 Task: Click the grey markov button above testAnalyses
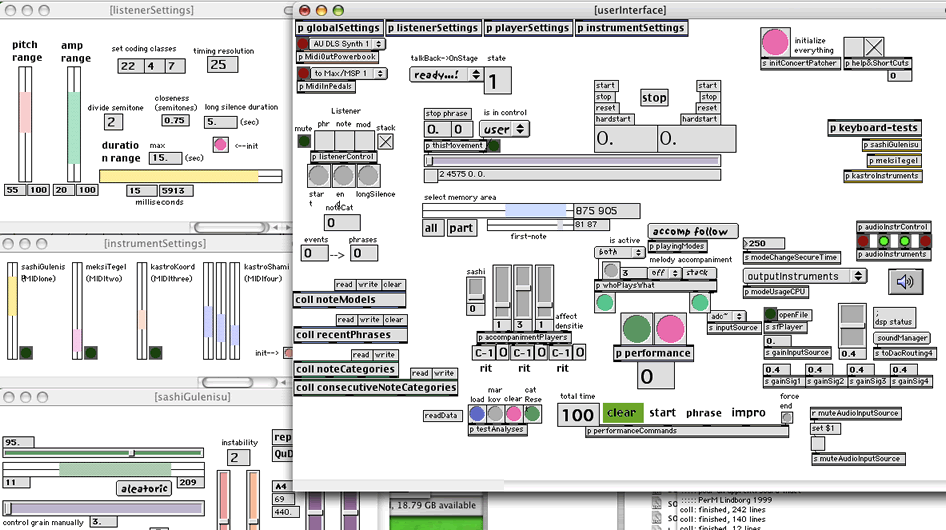coord(495,413)
